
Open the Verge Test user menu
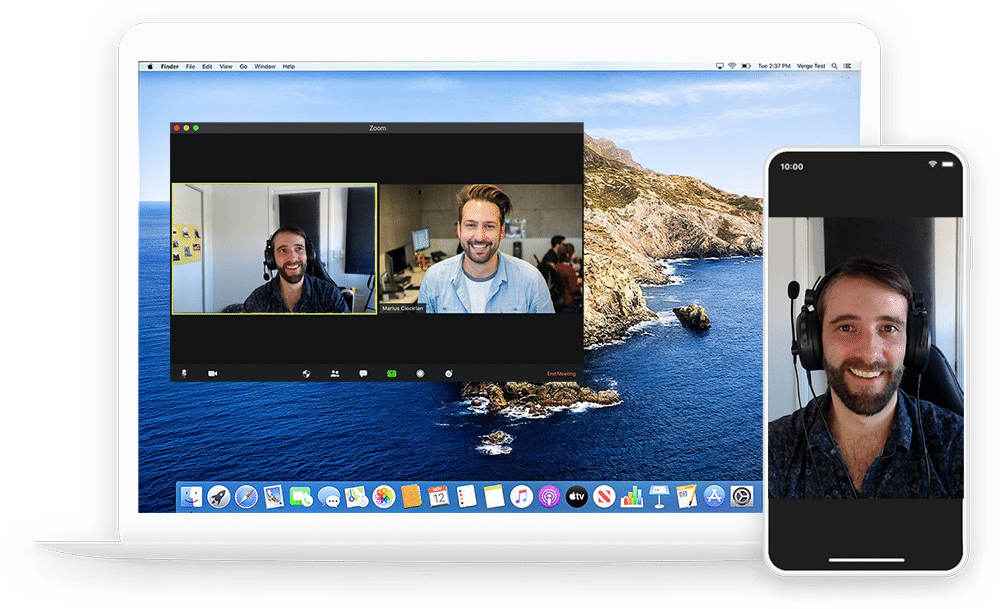(x=809, y=66)
